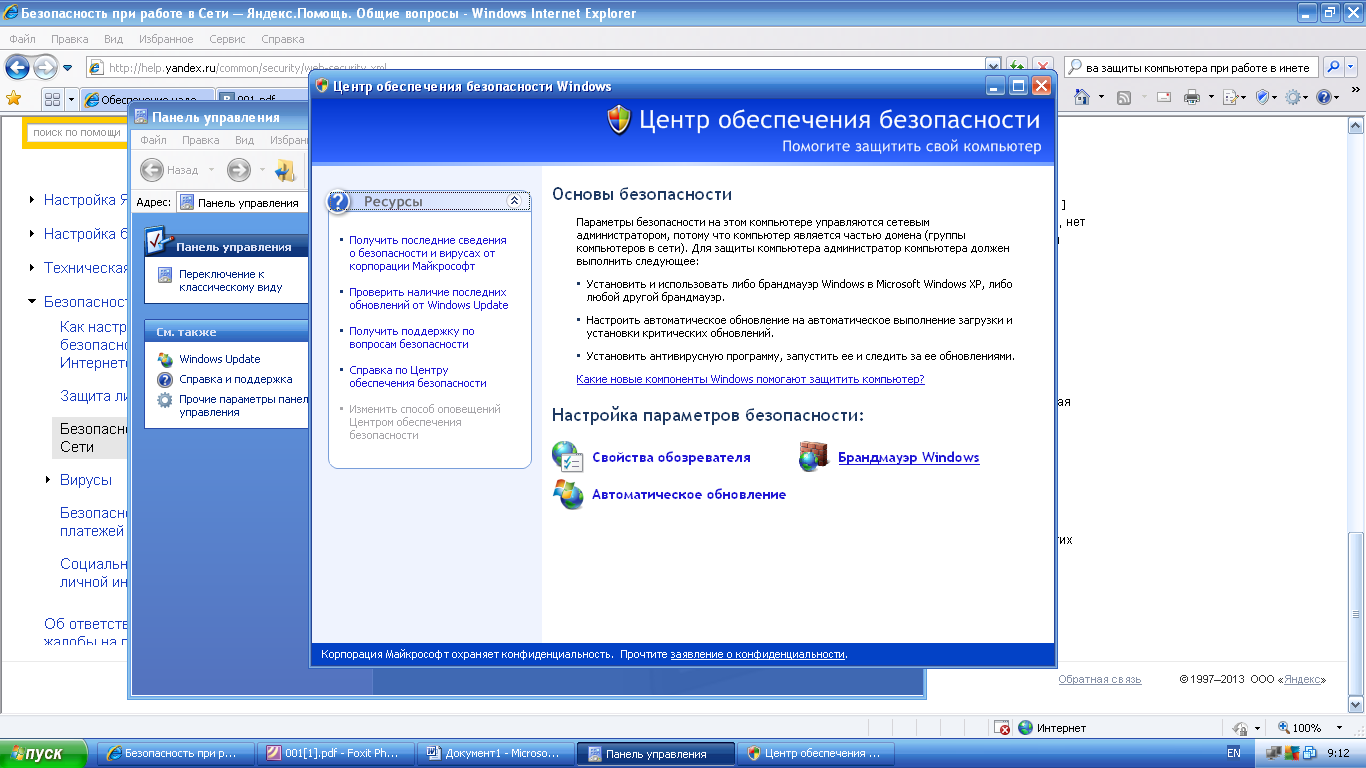Open the Файл menu in Internet Explorer
Viewport: 1366px width, 768px height.
(x=22, y=39)
